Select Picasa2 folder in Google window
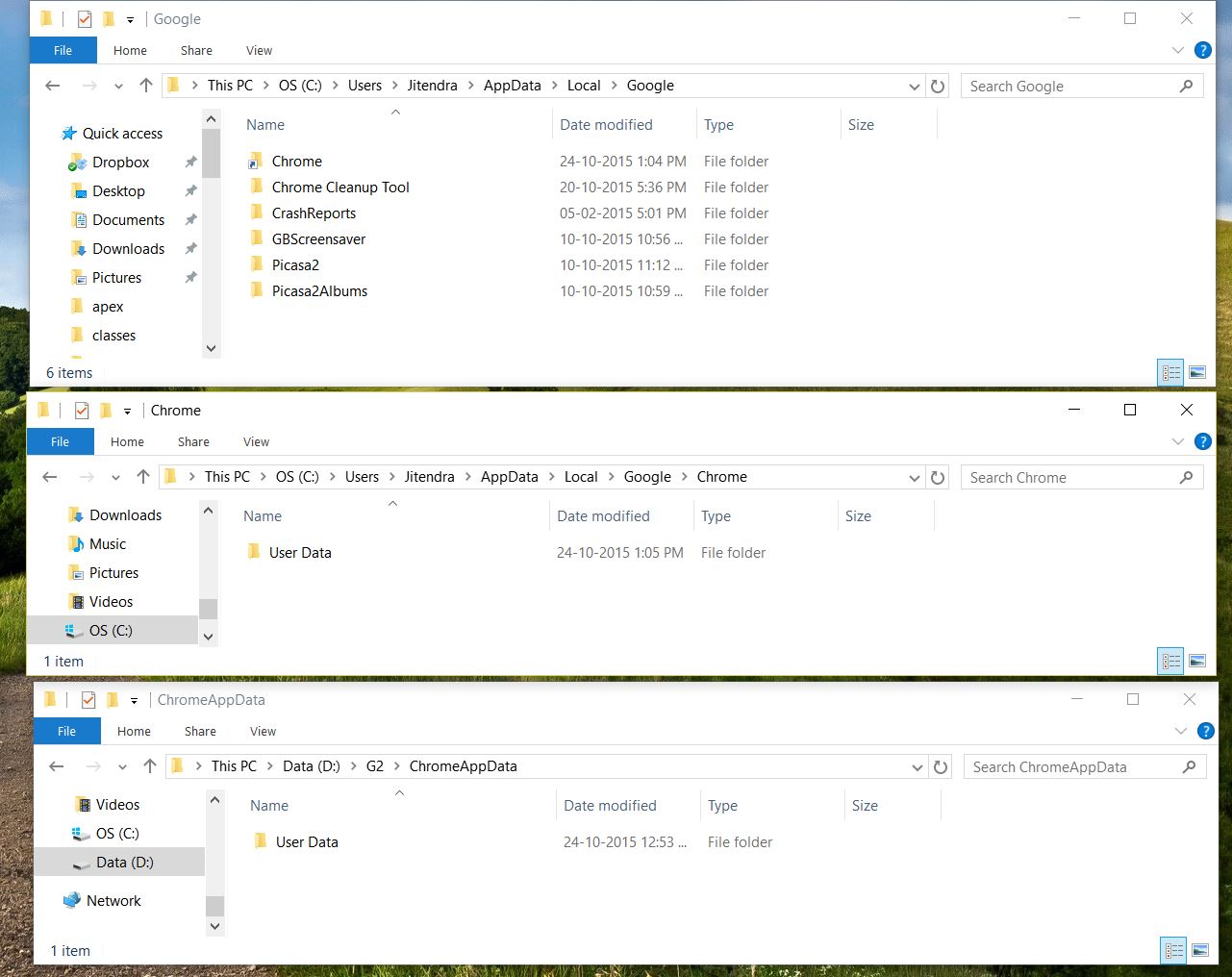Screen dimensions: 1232x977 coord(295,265)
